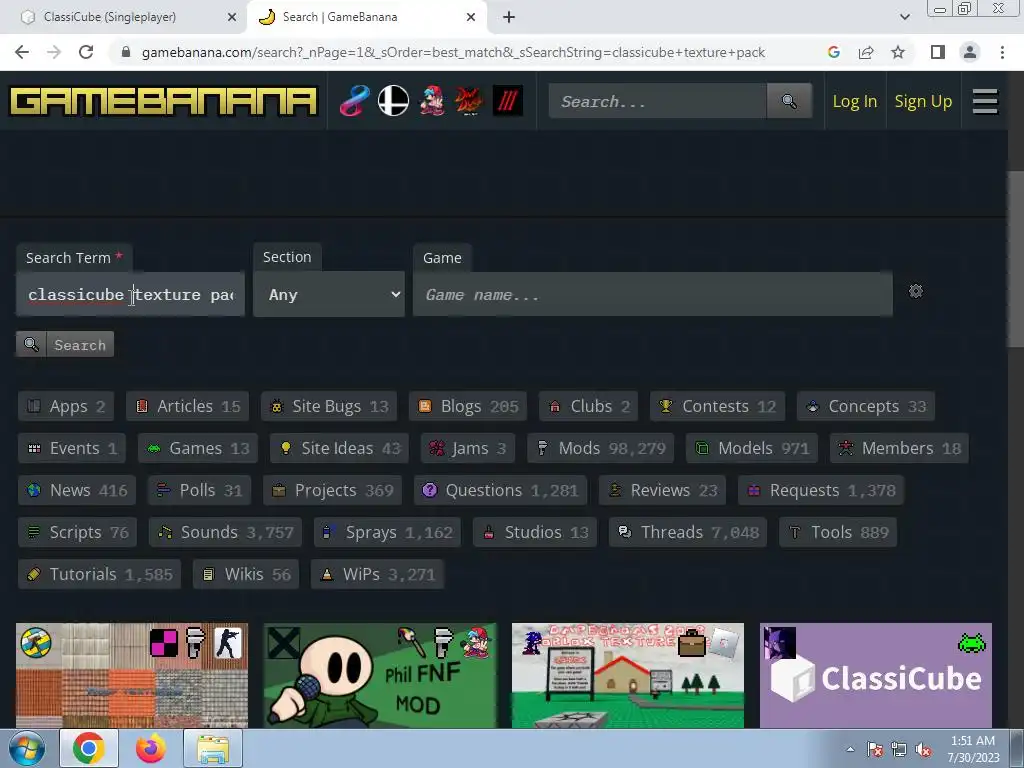Screen dimensions: 1024x768
Task: Click the header Search... text box
Action: tap(658, 101)
